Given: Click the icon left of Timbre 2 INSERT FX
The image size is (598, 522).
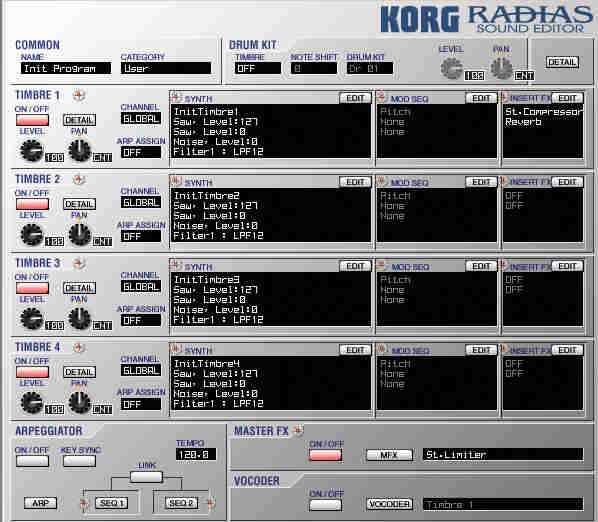Looking at the screenshot, I should (503, 181).
